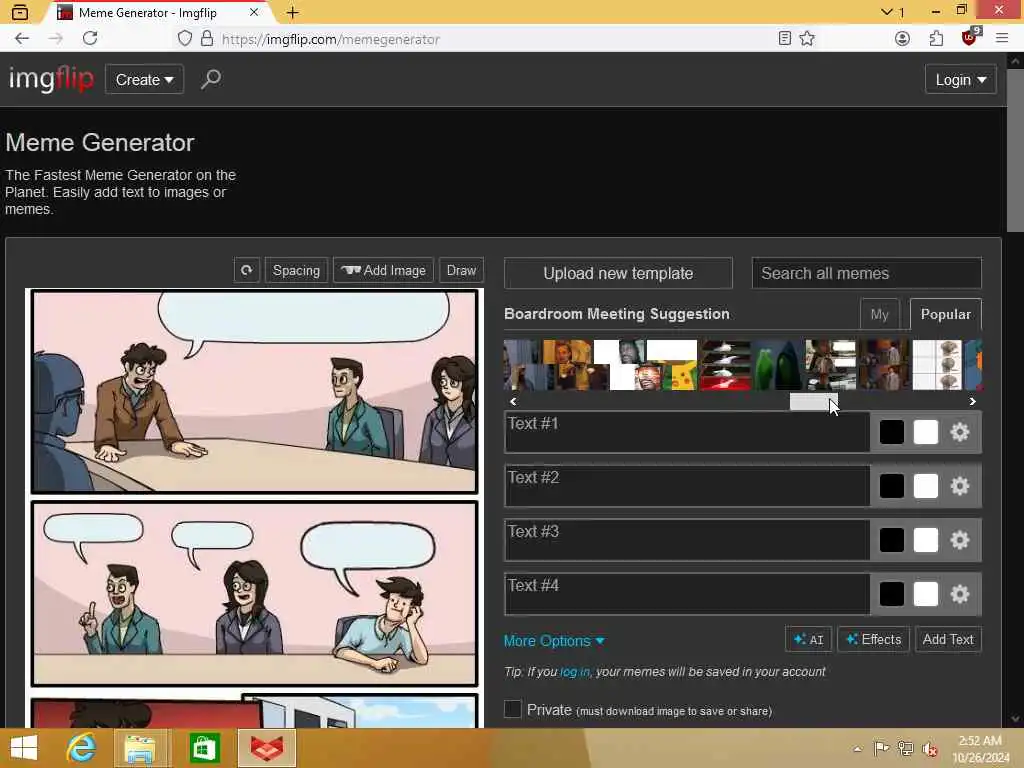The image size is (1024, 768).
Task: Follow the log in link in tip
Action: (x=575, y=671)
